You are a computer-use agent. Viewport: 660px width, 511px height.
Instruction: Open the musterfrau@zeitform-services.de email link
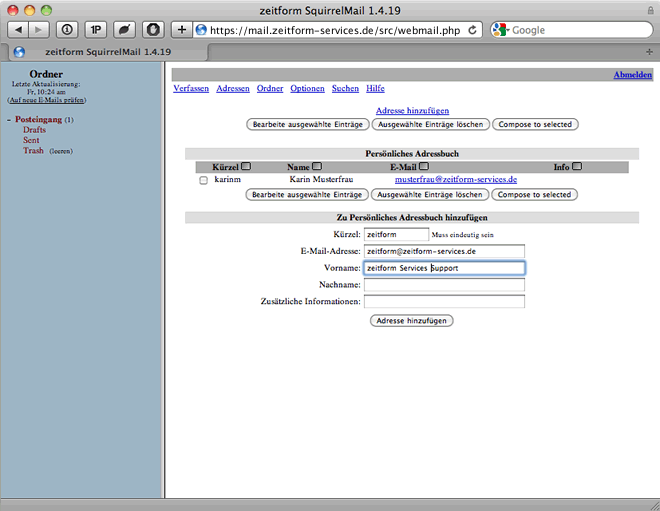456,179
